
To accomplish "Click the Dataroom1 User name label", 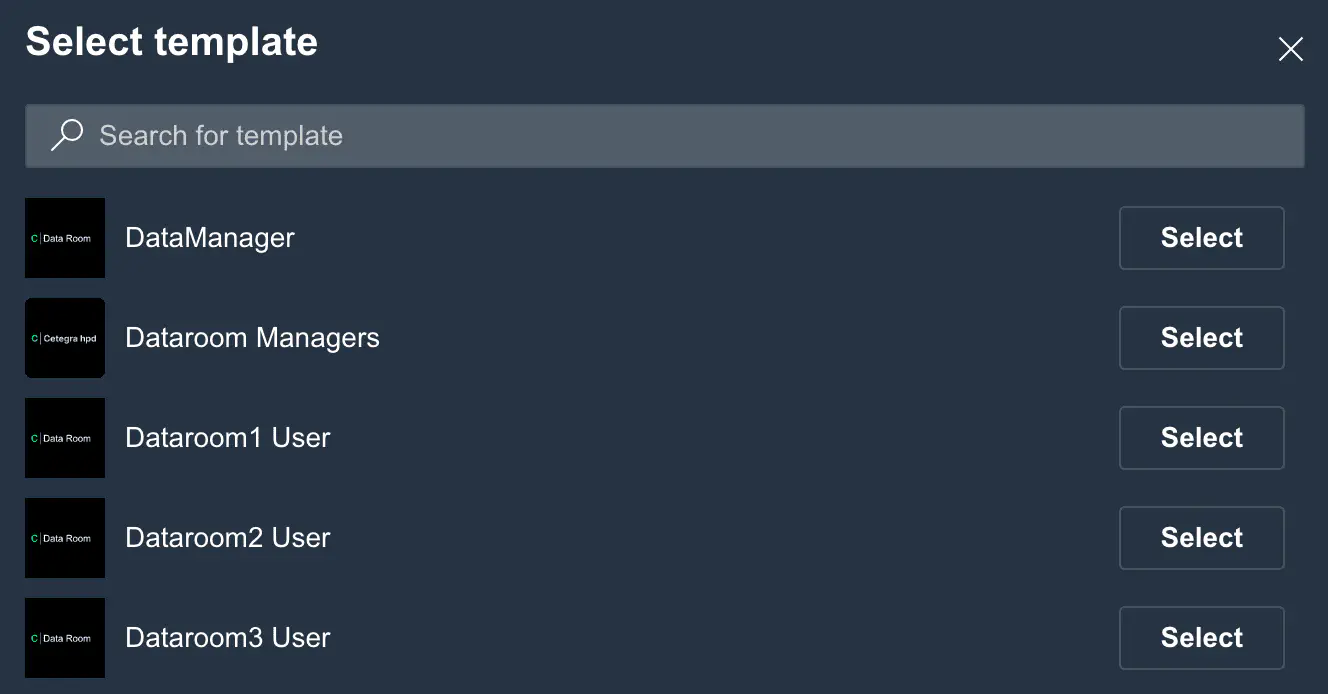I will pyautogui.click(x=228, y=438).
